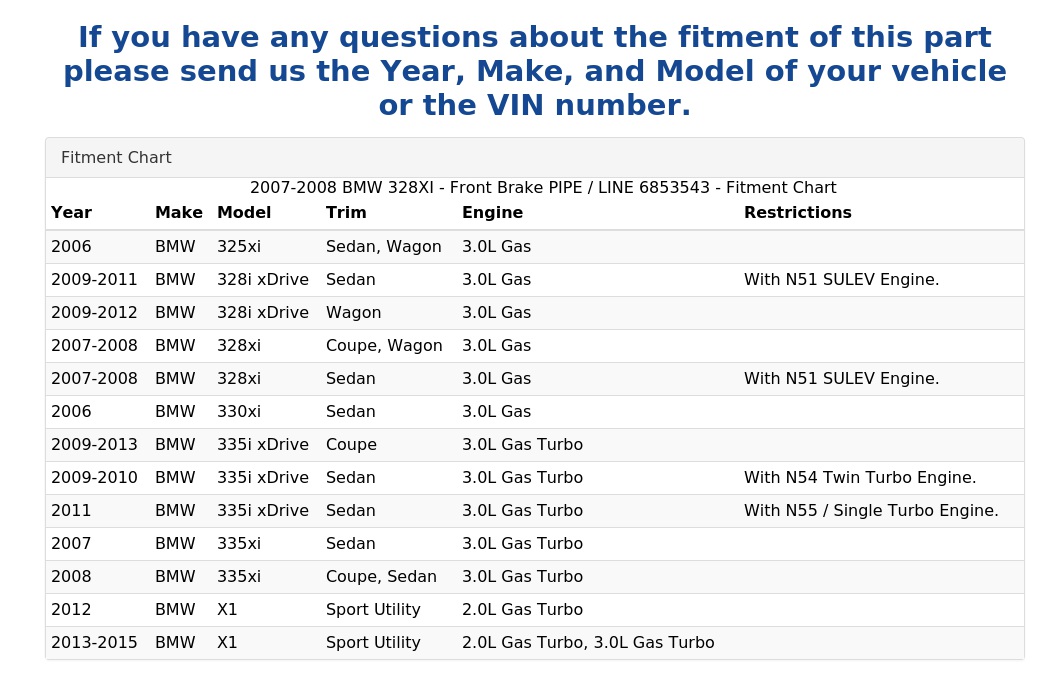Click the Model column header
This screenshot has width=1040, height=680.
point(244,213)
